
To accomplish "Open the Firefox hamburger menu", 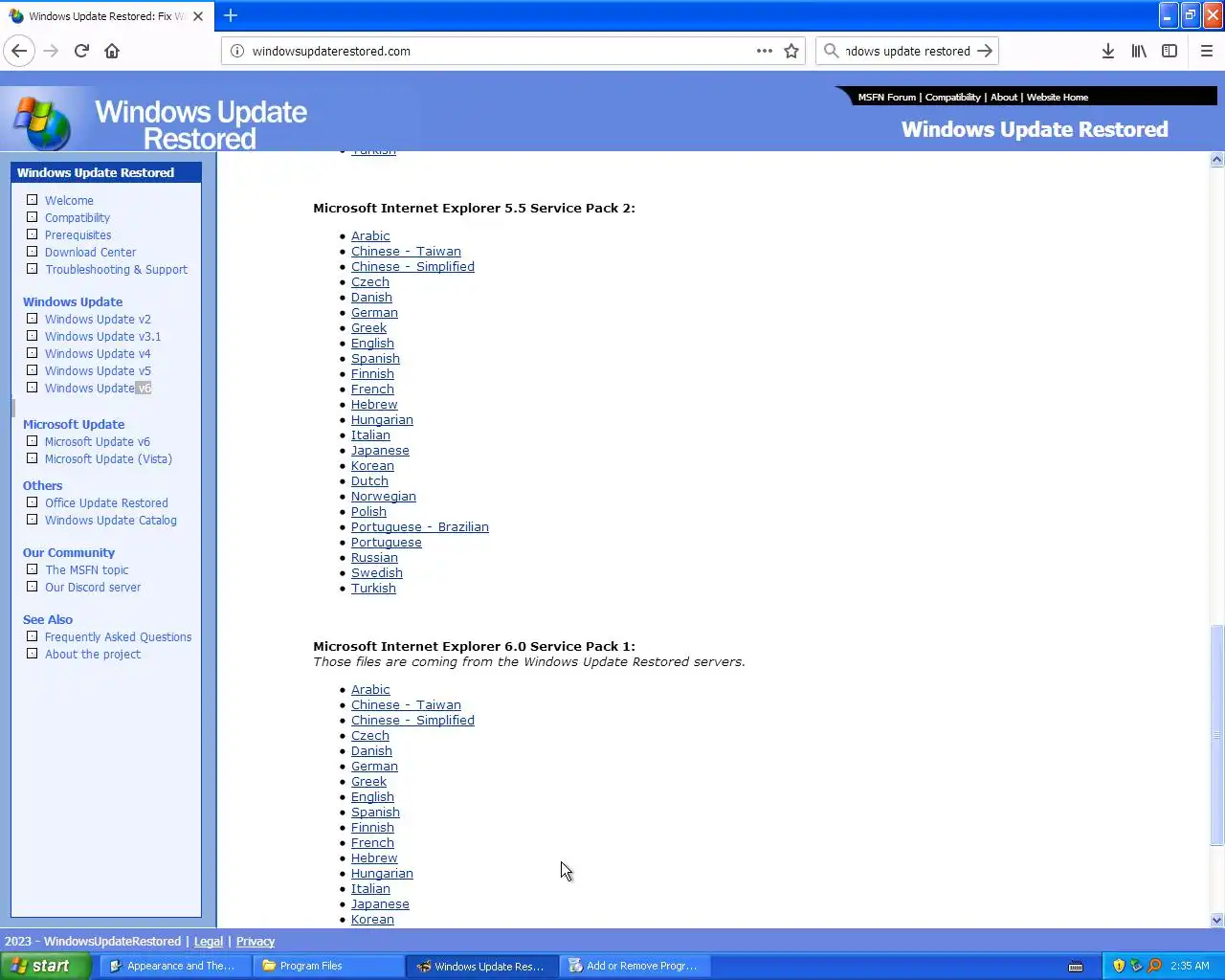I will tap(1207, 51).
